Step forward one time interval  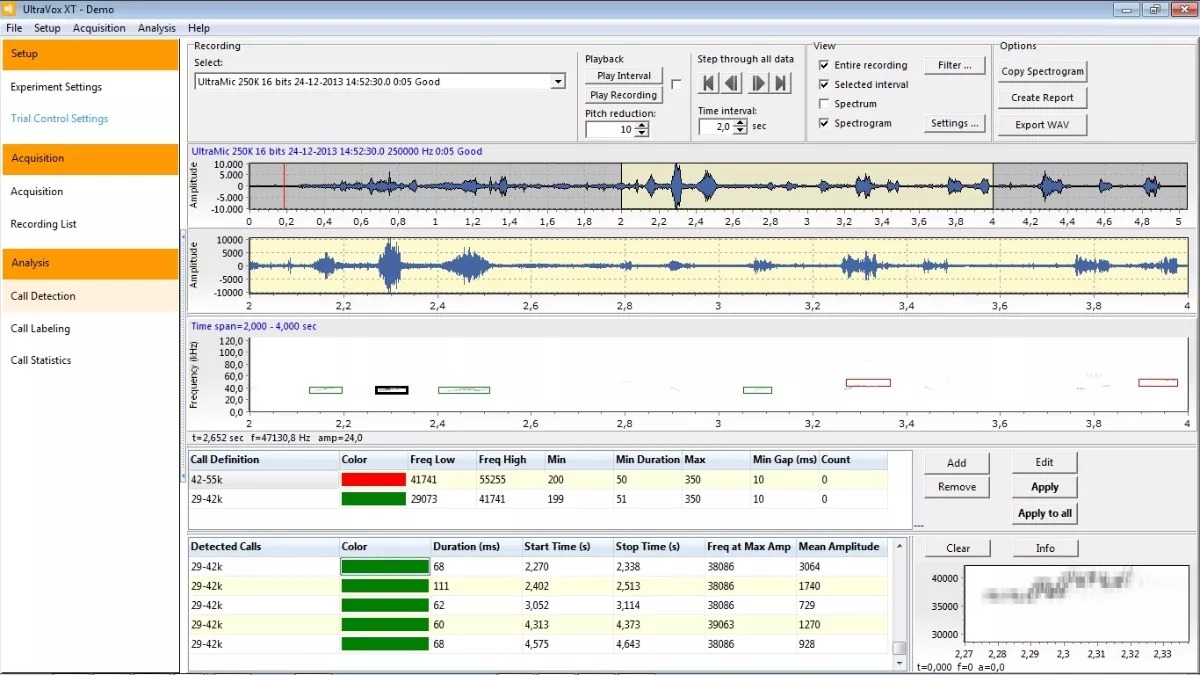[x=758, y=84]
